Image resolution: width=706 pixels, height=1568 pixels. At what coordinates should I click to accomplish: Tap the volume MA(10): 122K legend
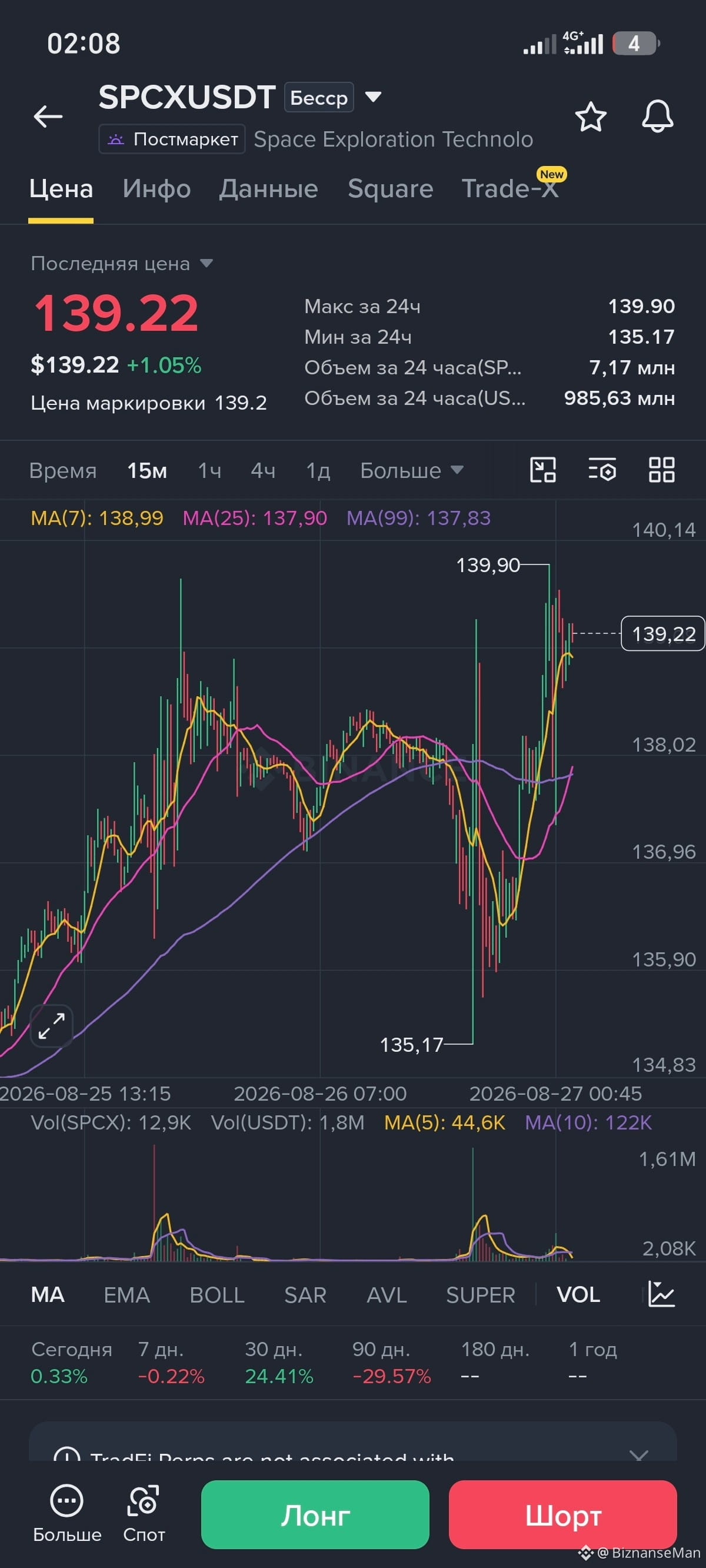click(588, 1122)
